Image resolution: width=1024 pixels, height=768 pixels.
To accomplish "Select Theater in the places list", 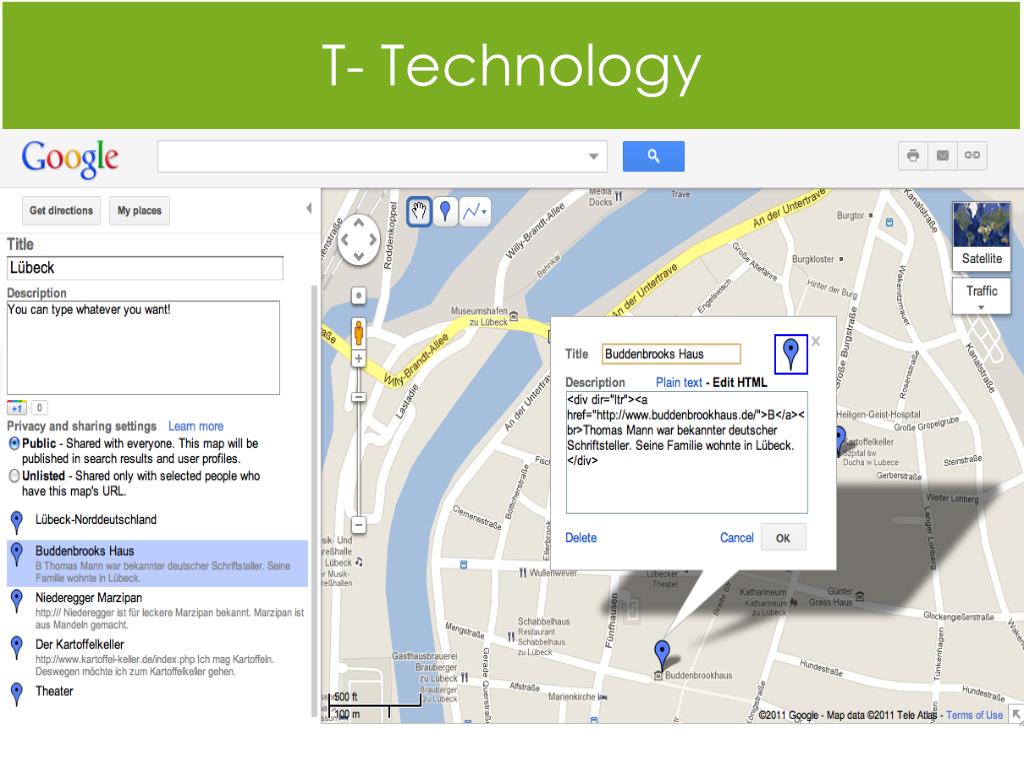I will (157, 692).
